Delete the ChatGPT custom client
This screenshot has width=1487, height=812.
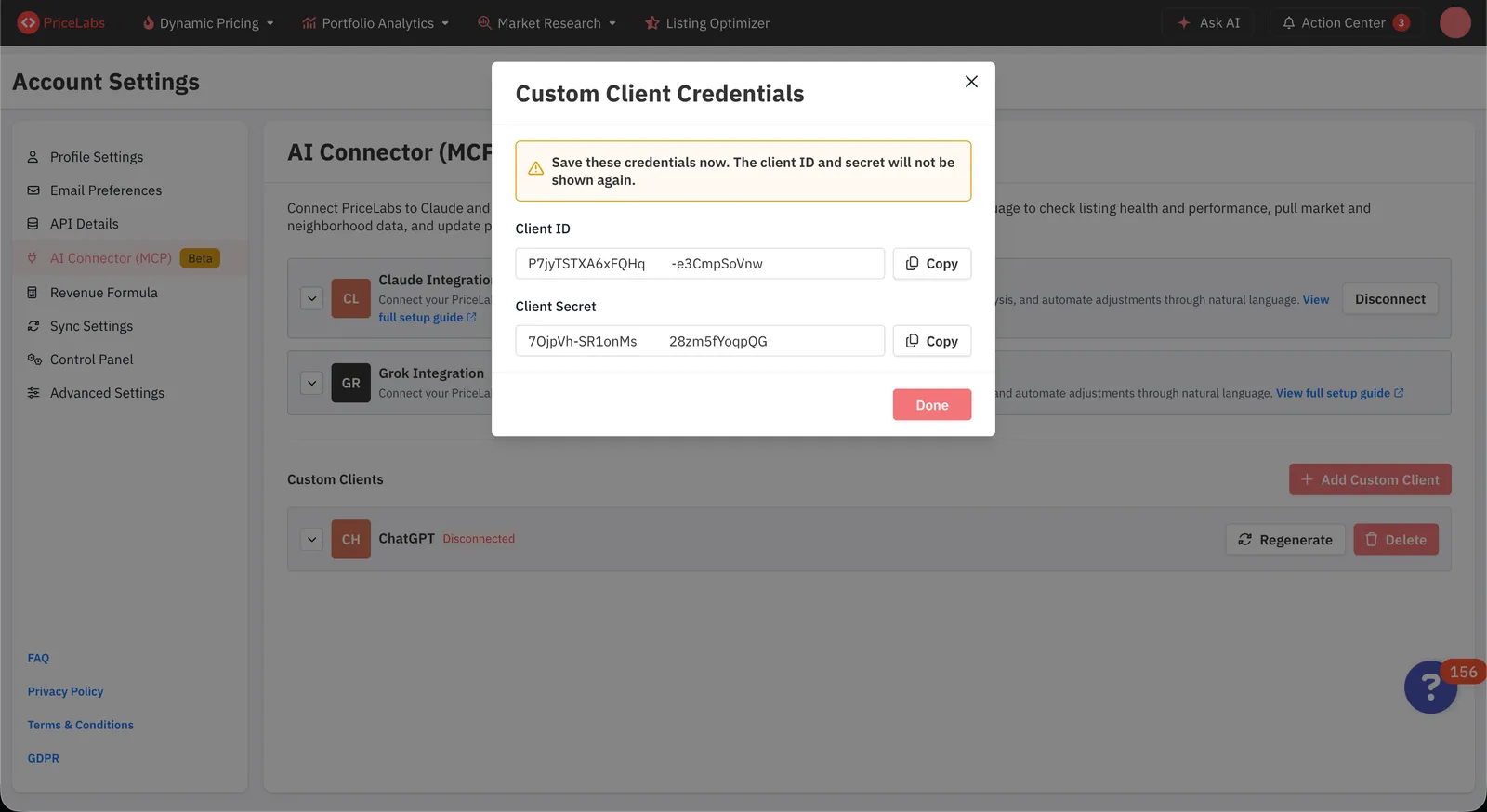[1396, 540]
